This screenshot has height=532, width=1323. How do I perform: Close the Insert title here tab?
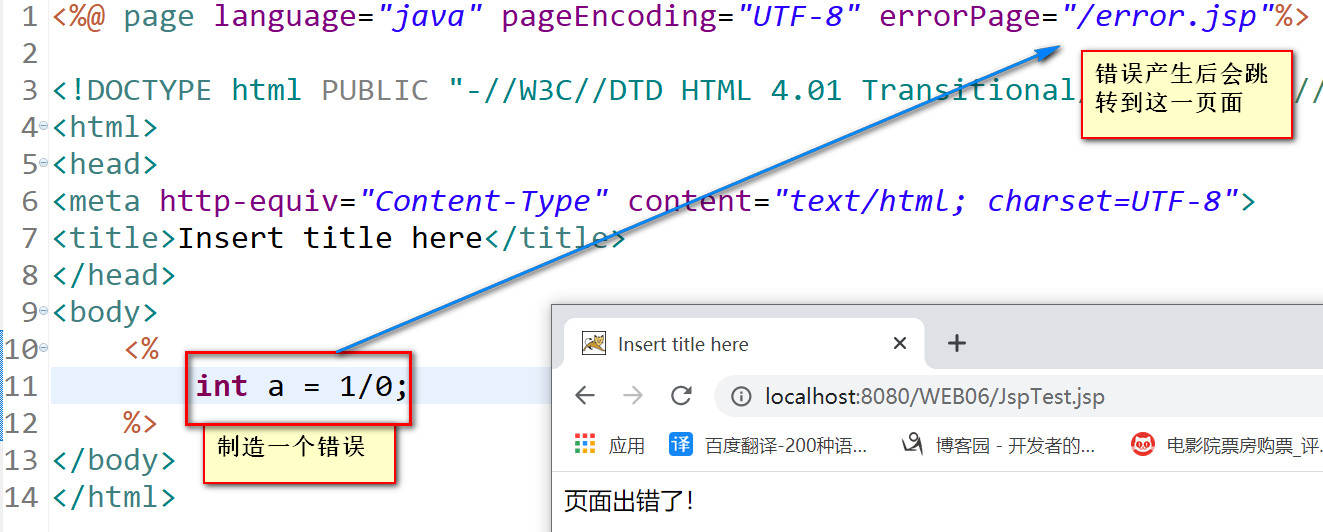(x=900, y=343)
